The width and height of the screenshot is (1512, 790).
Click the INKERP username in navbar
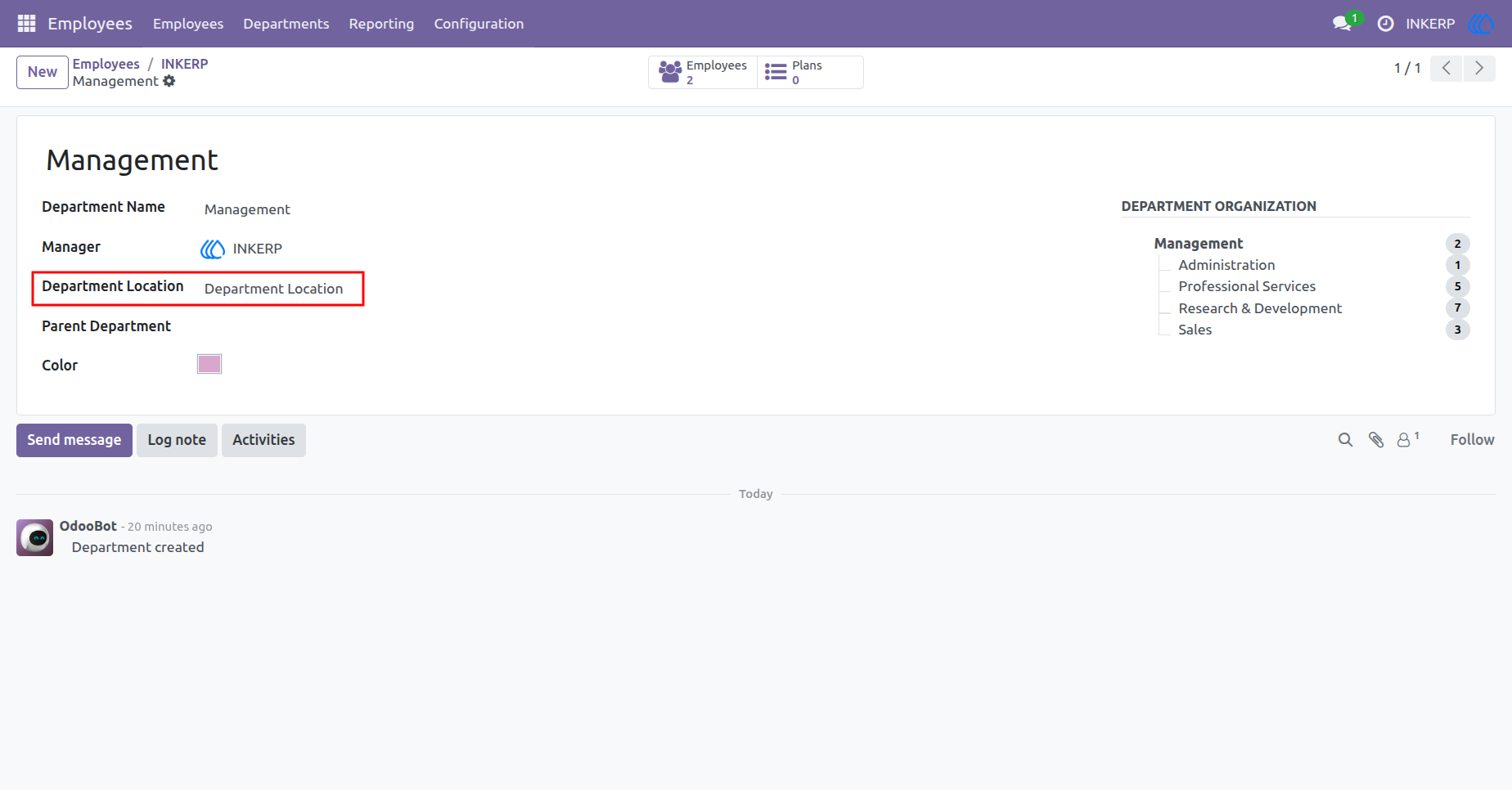[1430, 24]
